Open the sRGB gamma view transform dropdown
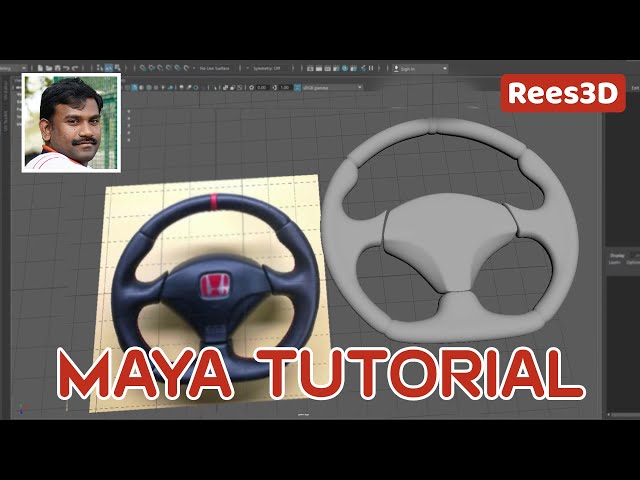This screenshot has width=640, height=480. tap(332, 87)
